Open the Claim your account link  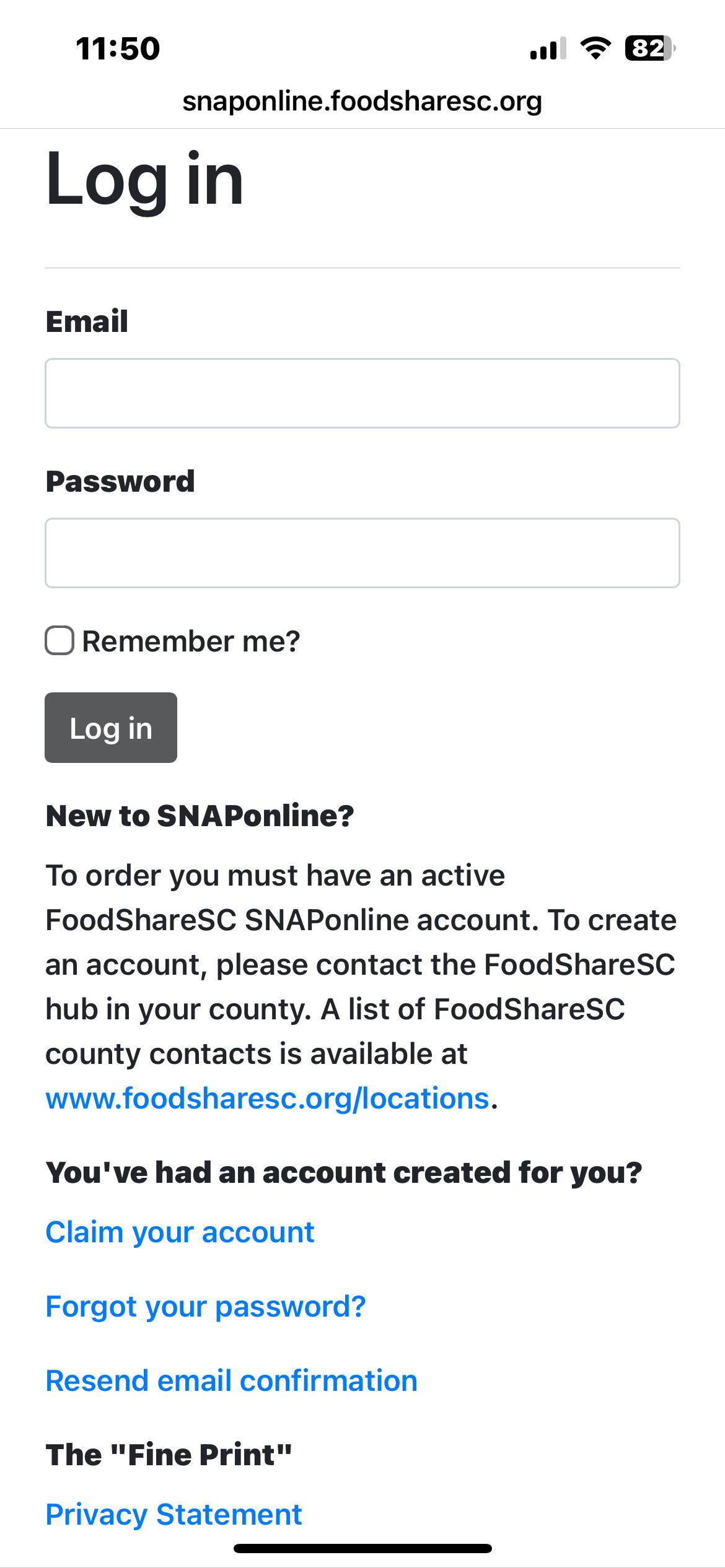[180, 1232]
